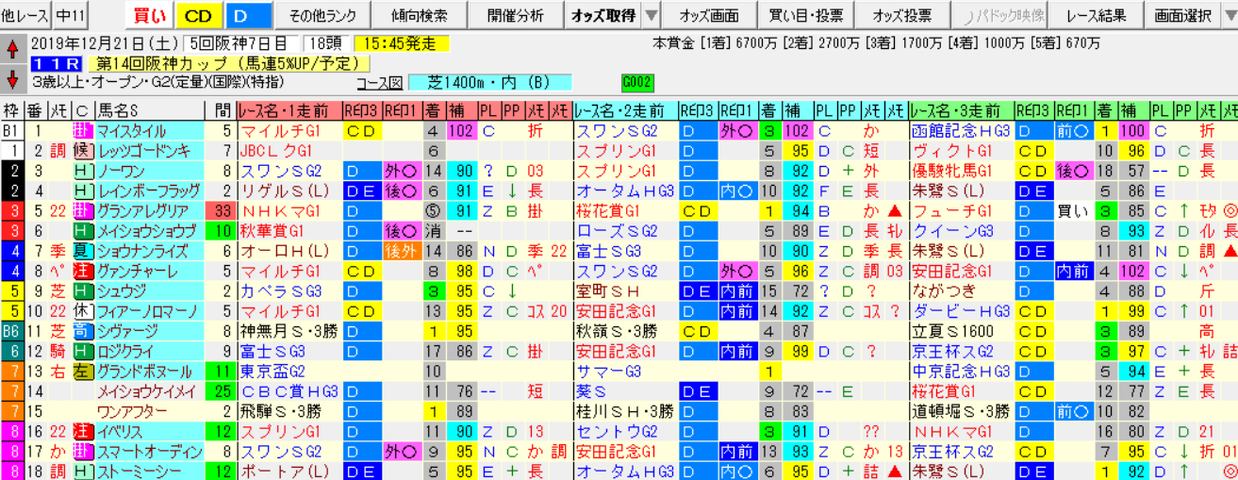Click the 枠 column header
This screenshot has height=480, width=1238.
click(x=11, y=110)
